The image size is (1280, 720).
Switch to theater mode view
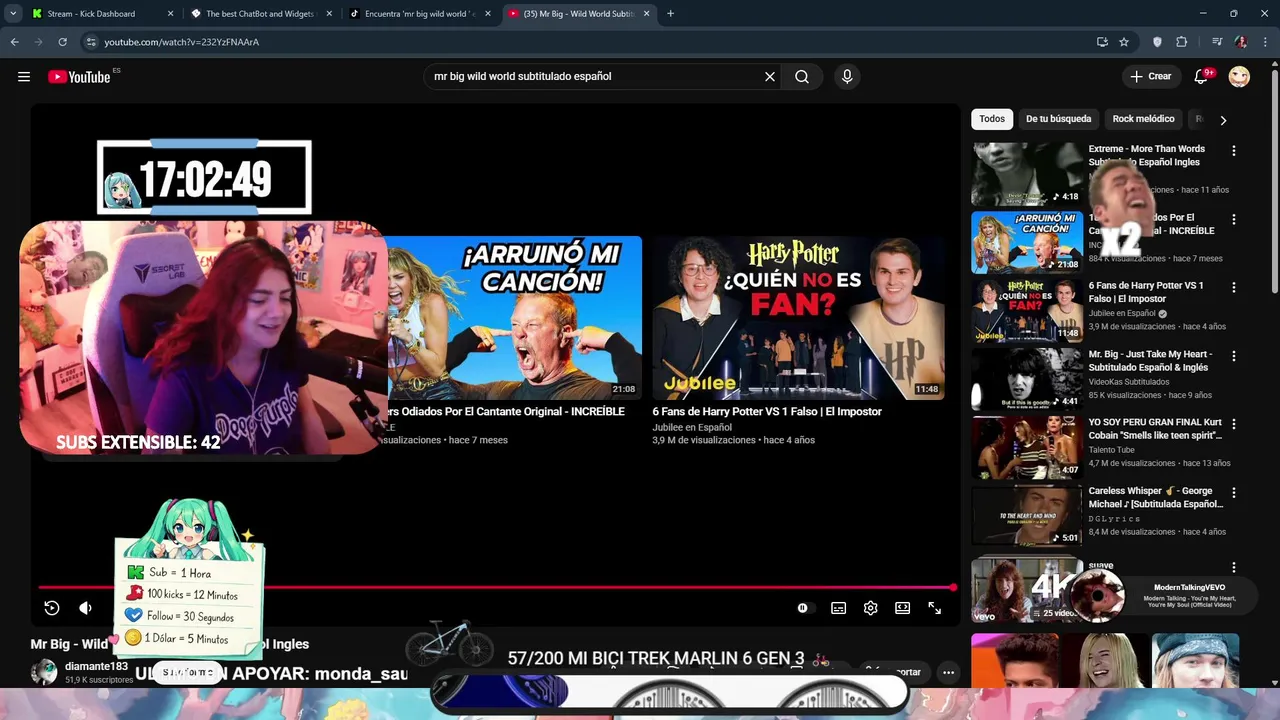[902, 608]
